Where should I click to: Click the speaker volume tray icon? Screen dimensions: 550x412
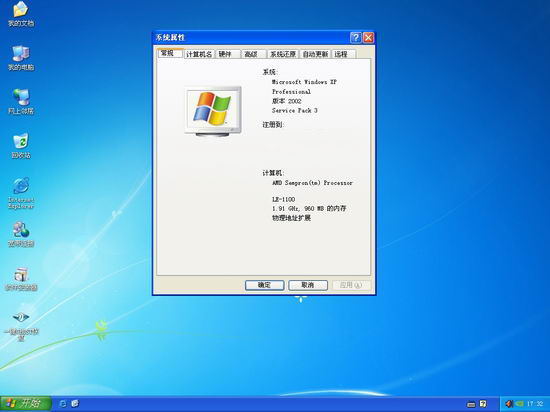(509, 404)
